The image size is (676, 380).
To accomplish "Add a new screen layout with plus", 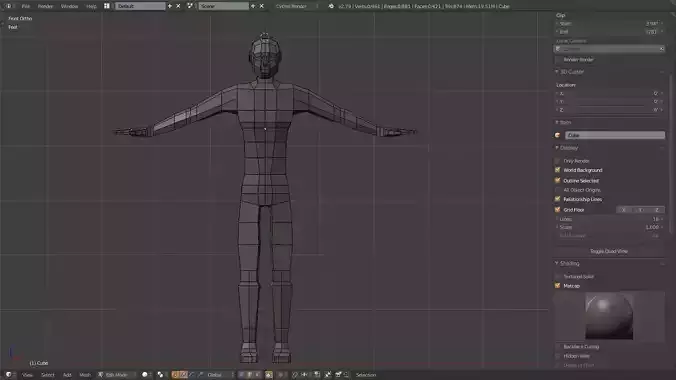I will [170, 6].
